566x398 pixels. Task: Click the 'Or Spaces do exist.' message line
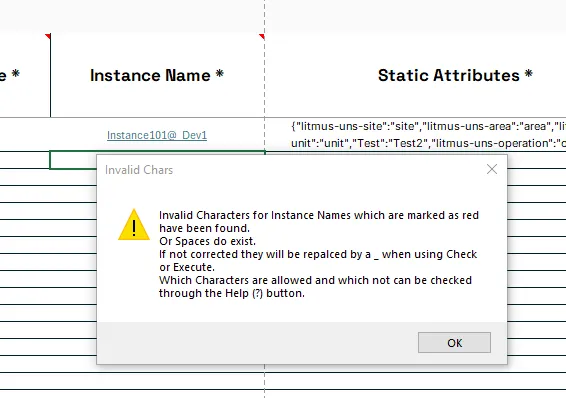point(207,241)
